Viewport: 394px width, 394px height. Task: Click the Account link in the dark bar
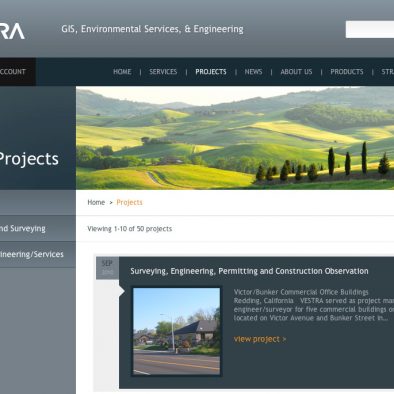point(13,72)
